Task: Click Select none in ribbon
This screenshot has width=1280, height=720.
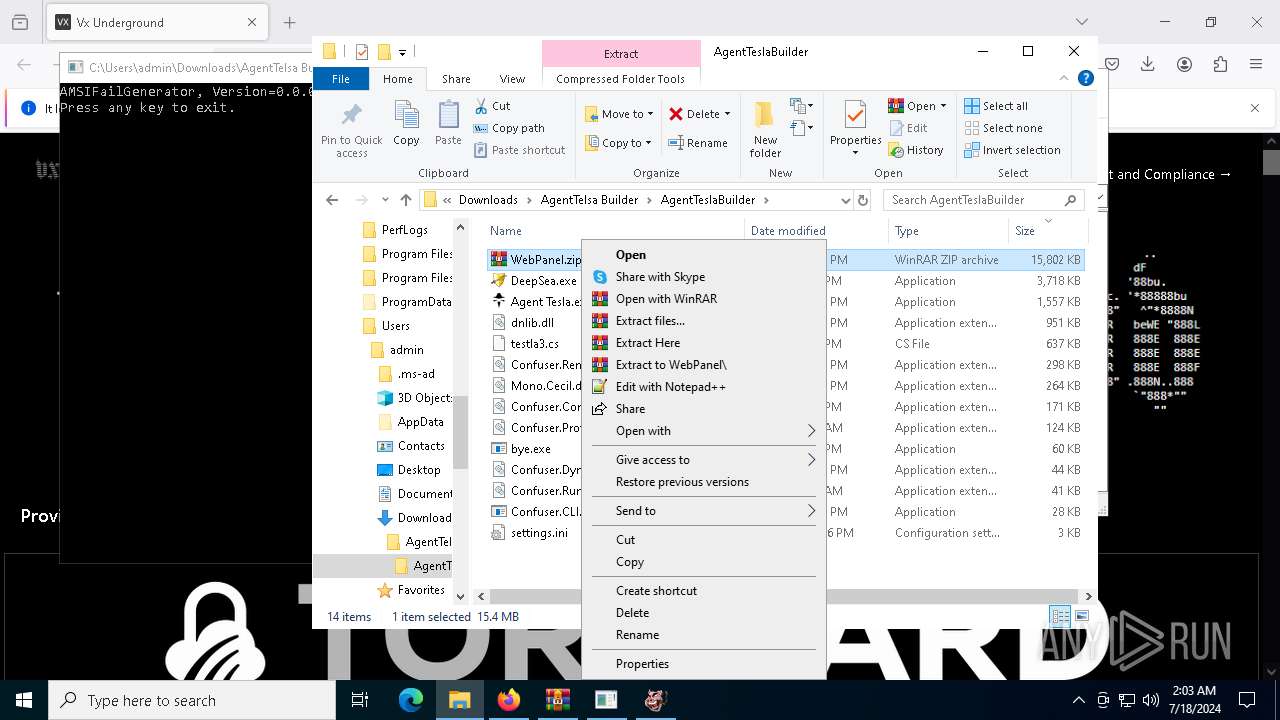Action: tap(1003, 128)
